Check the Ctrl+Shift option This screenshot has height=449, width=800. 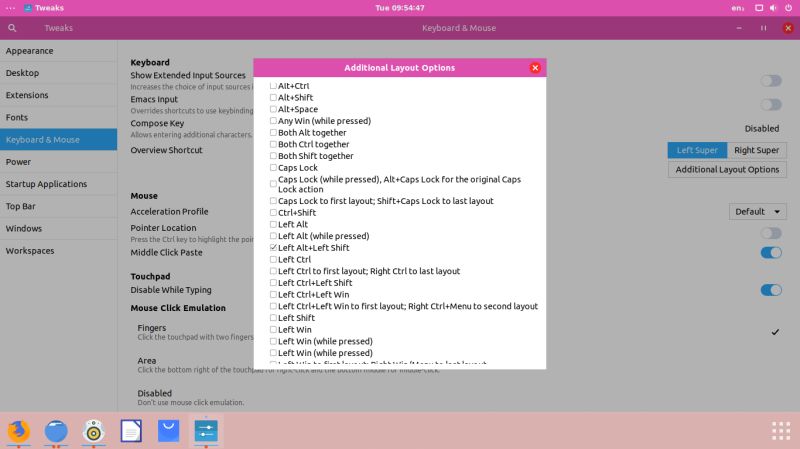273,213
